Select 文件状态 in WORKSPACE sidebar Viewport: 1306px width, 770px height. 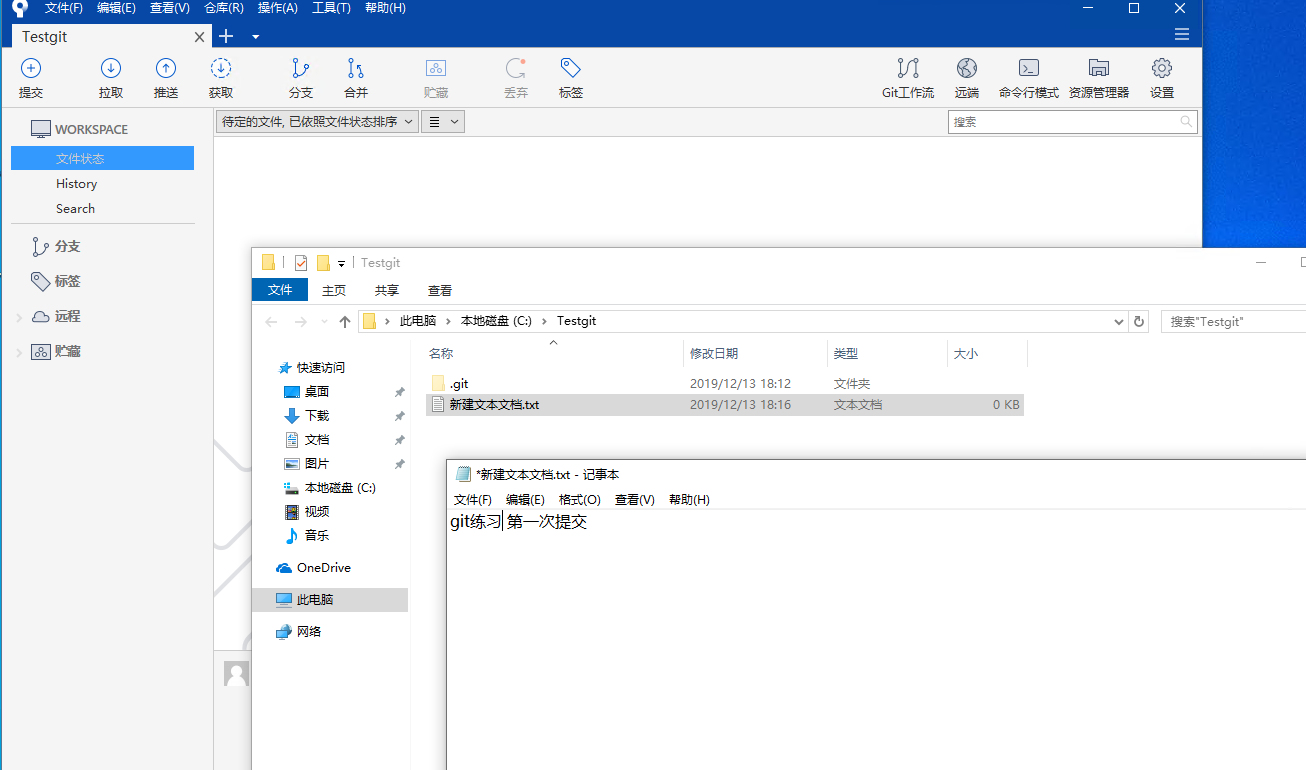[102, 158]
